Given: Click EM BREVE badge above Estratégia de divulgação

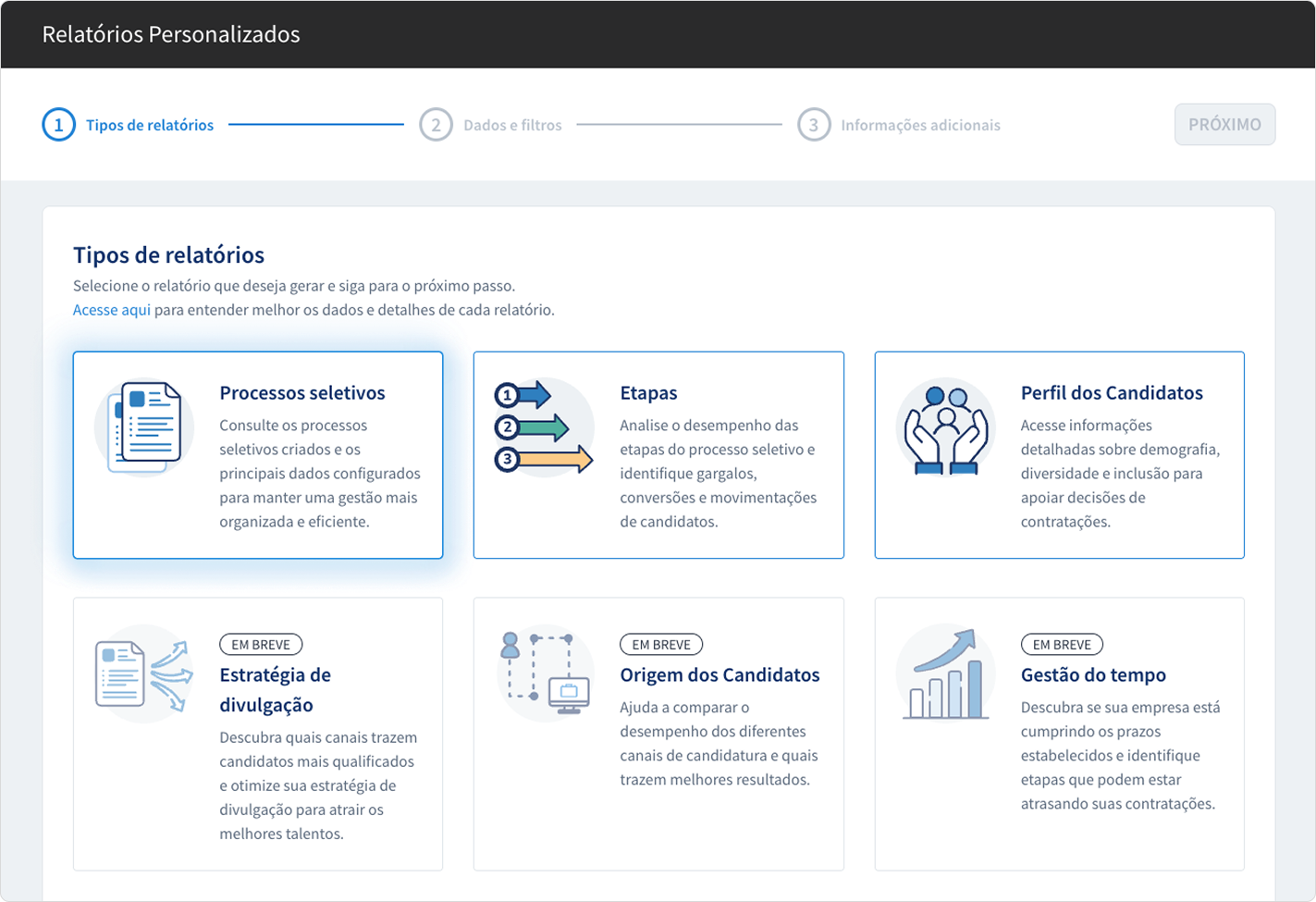Looking at the screenshot, I should click(x=261, y=645).
